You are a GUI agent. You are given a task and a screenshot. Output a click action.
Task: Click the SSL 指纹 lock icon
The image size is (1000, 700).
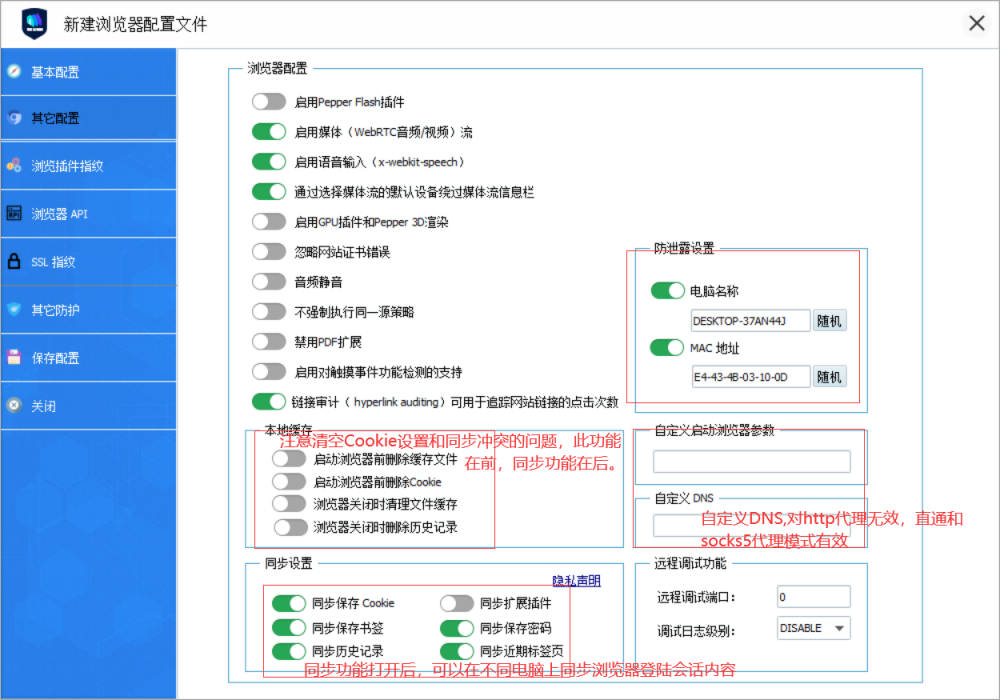14,262
